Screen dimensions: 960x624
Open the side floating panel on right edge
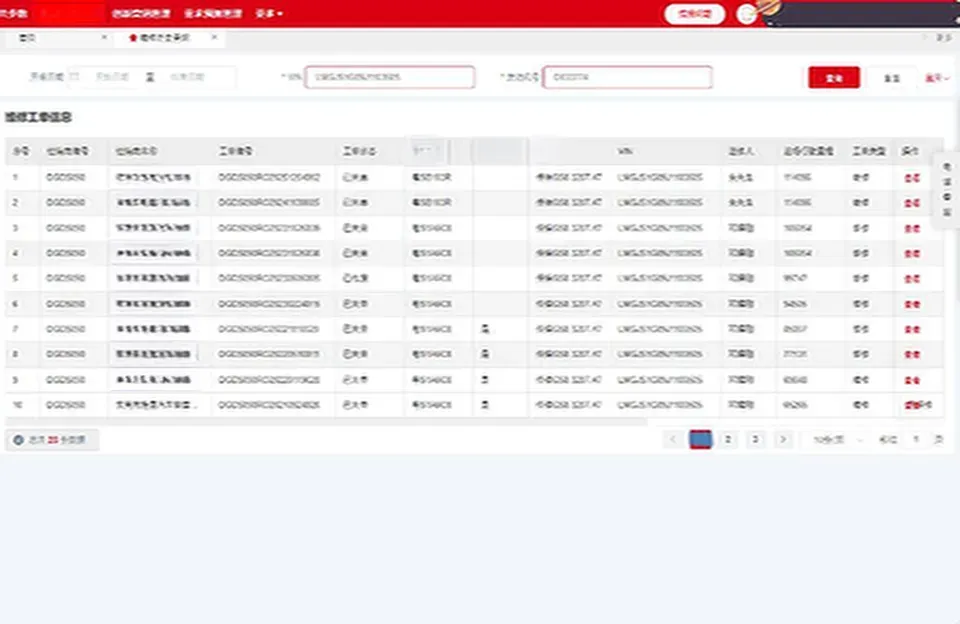[x=947, y=190]
